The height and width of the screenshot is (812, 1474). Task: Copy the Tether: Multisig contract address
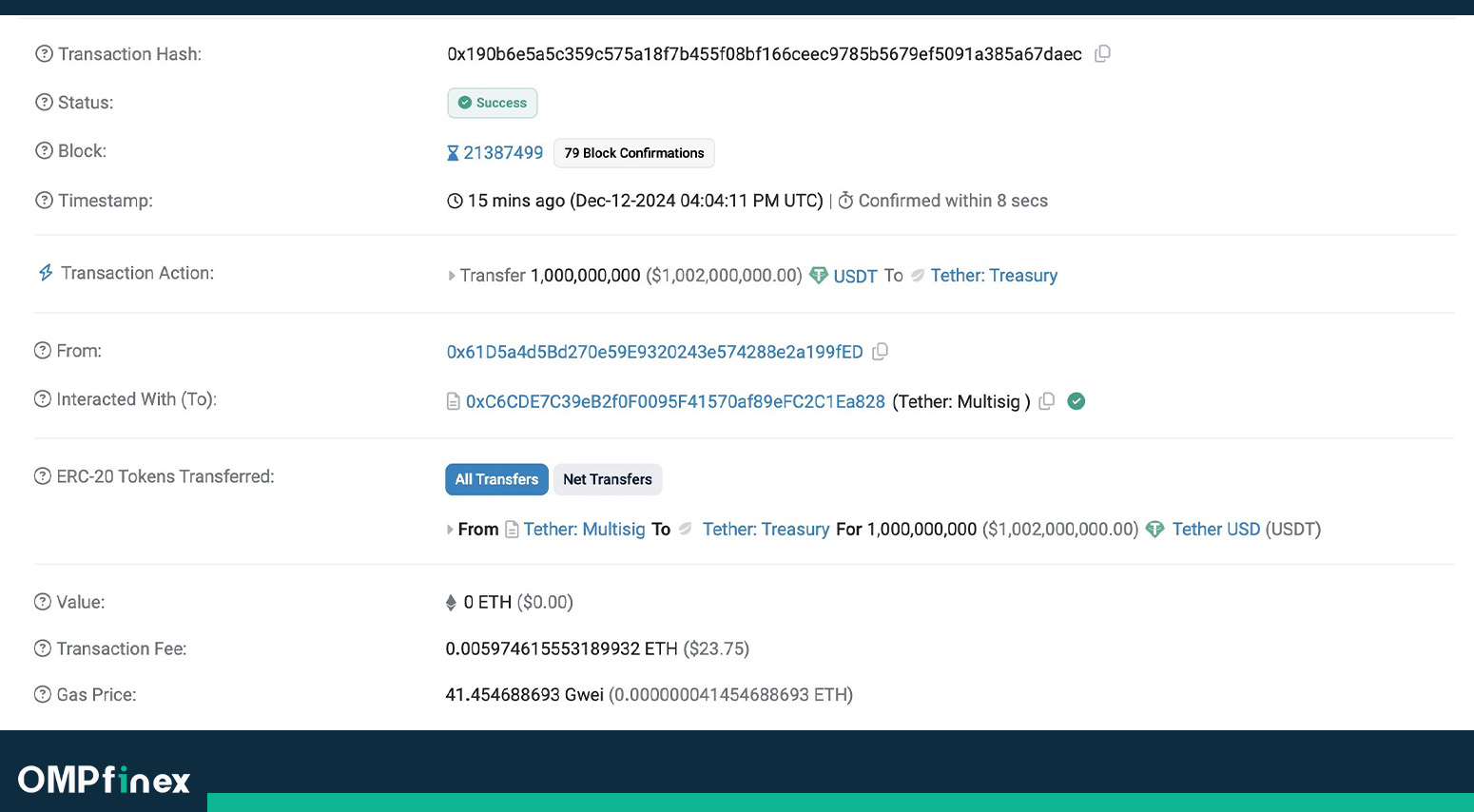click(x=1047, y=401)
